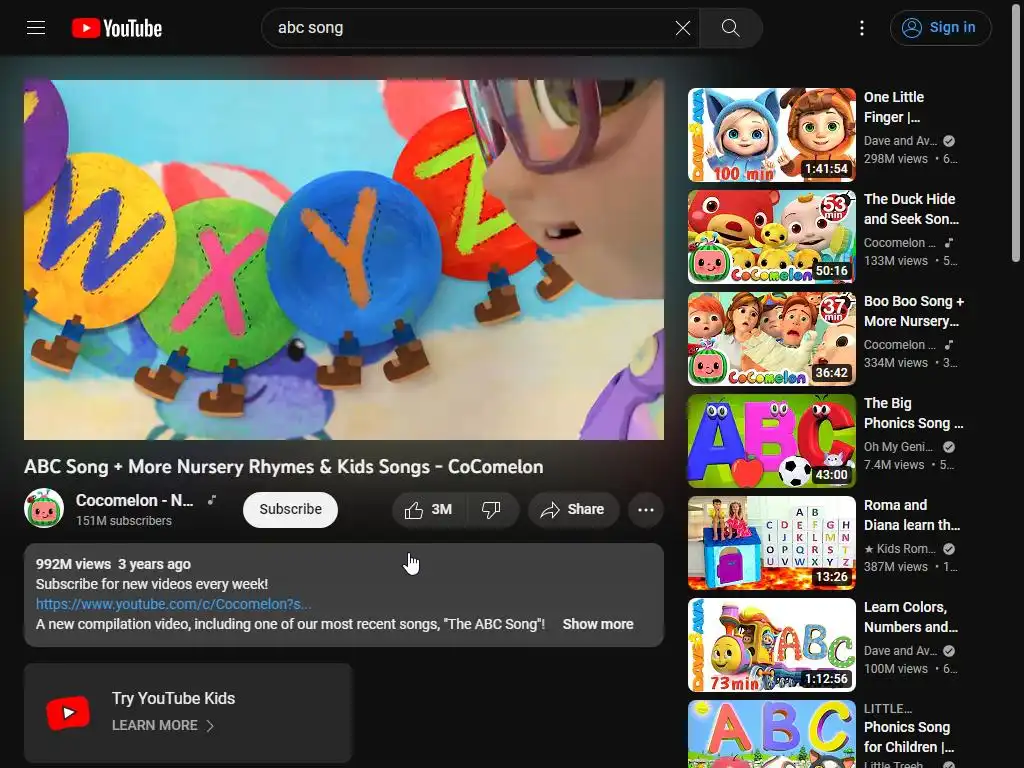Open The Big Phonics Song thumbnail
The height and width of the screenshot is (768, 1024).
click(772, 441)
